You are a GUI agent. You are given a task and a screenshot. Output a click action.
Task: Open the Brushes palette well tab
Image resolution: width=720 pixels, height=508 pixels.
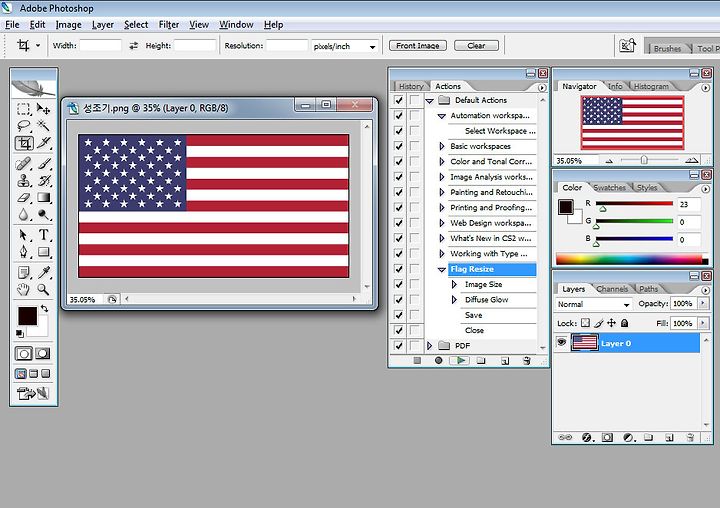click(x=667, y=48)
